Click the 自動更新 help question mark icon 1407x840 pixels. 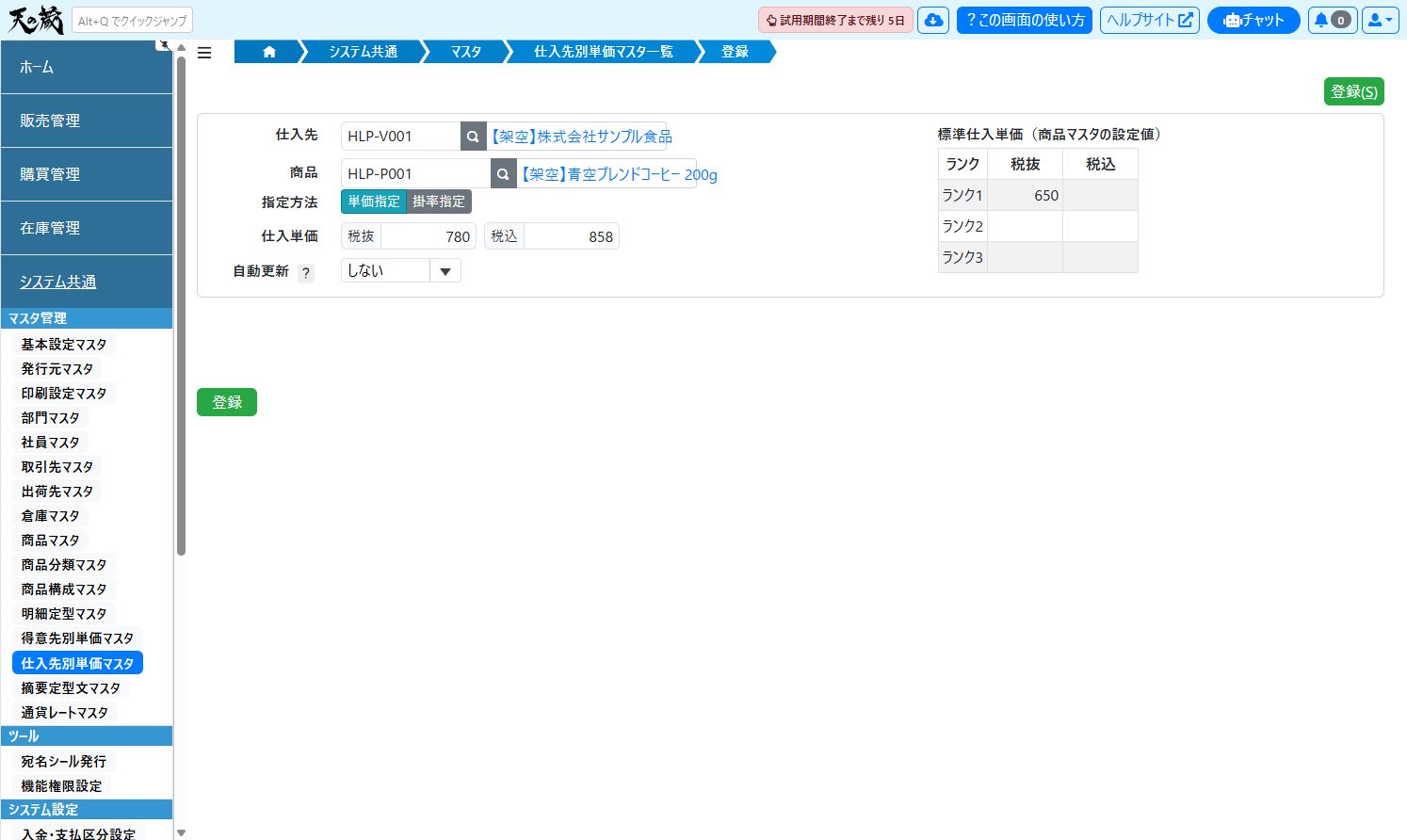306,273
